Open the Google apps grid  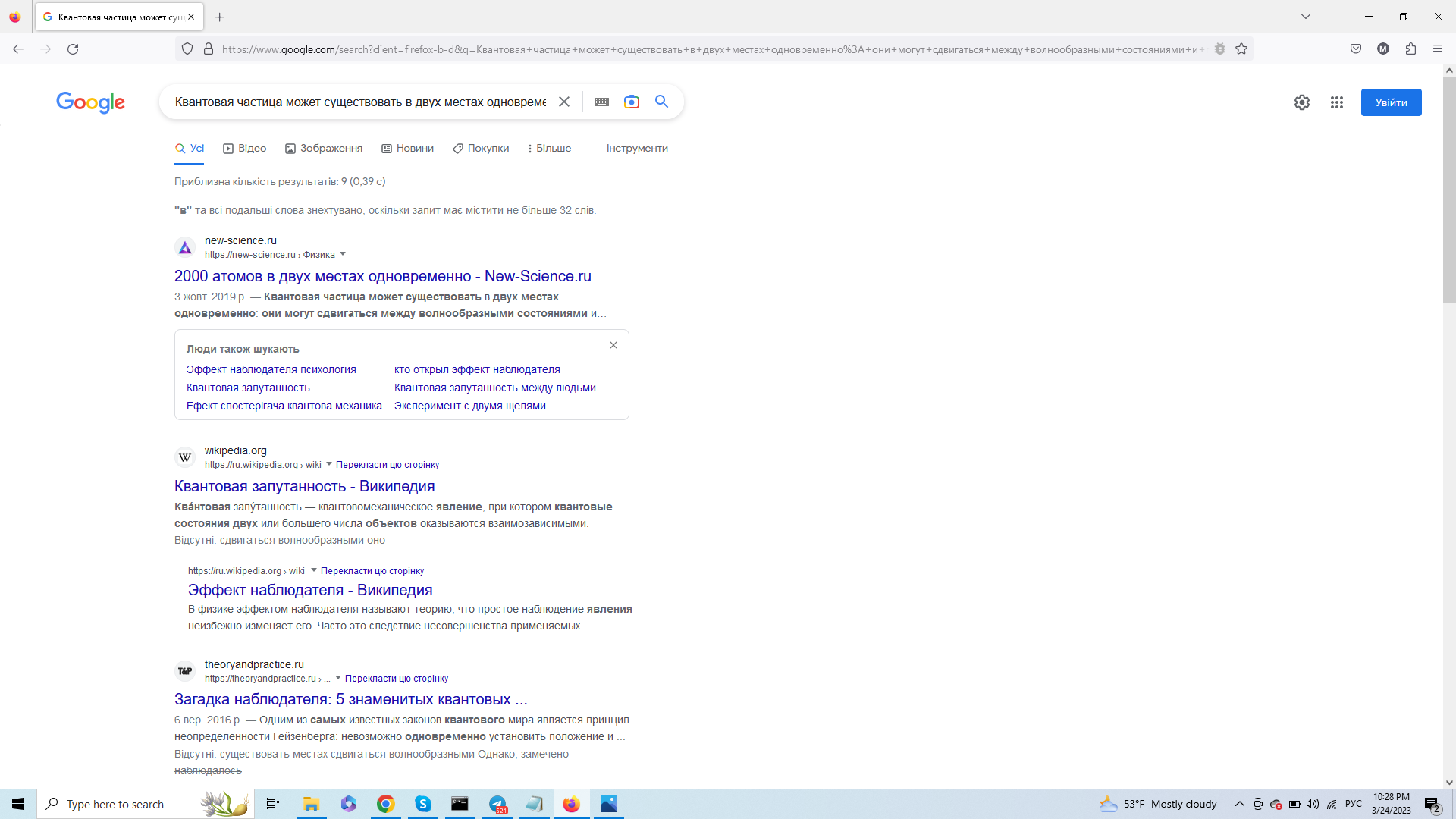[x=1337, y=102]
